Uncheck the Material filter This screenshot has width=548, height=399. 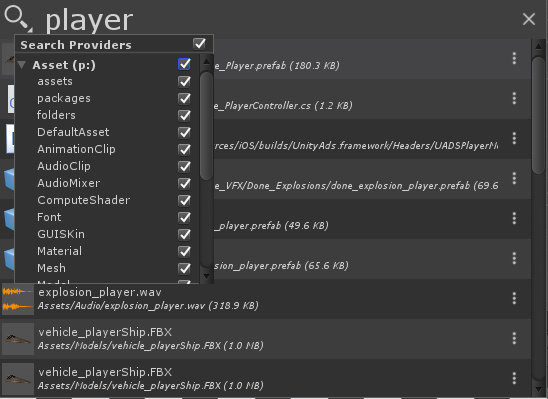coord(184,252)
